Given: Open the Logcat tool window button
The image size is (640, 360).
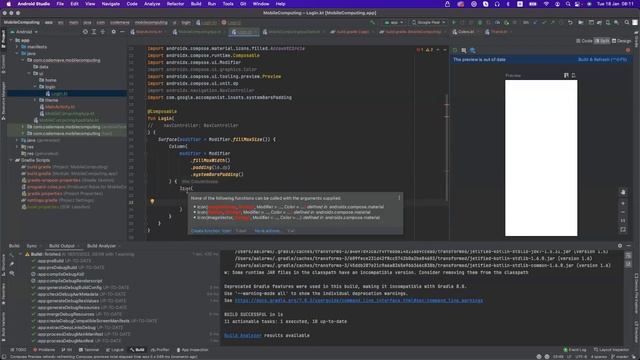Looking at the screenshot, I should (x=115, y=350).
